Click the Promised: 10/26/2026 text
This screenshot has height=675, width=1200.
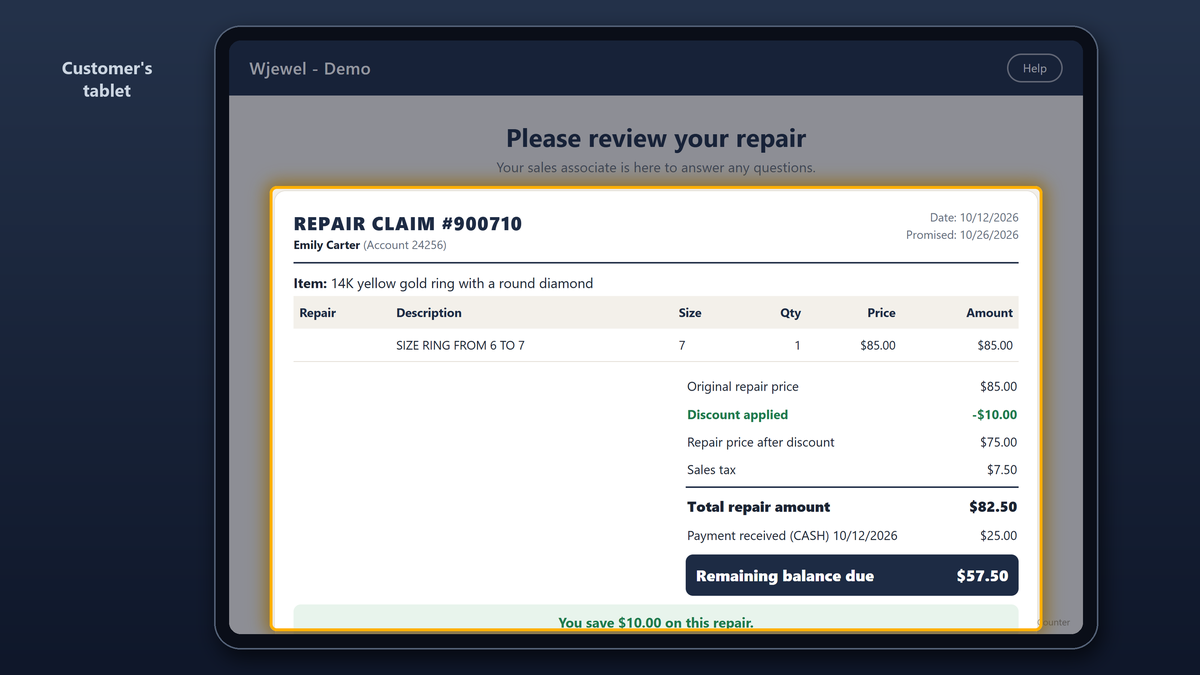click(x=962, y=235)
